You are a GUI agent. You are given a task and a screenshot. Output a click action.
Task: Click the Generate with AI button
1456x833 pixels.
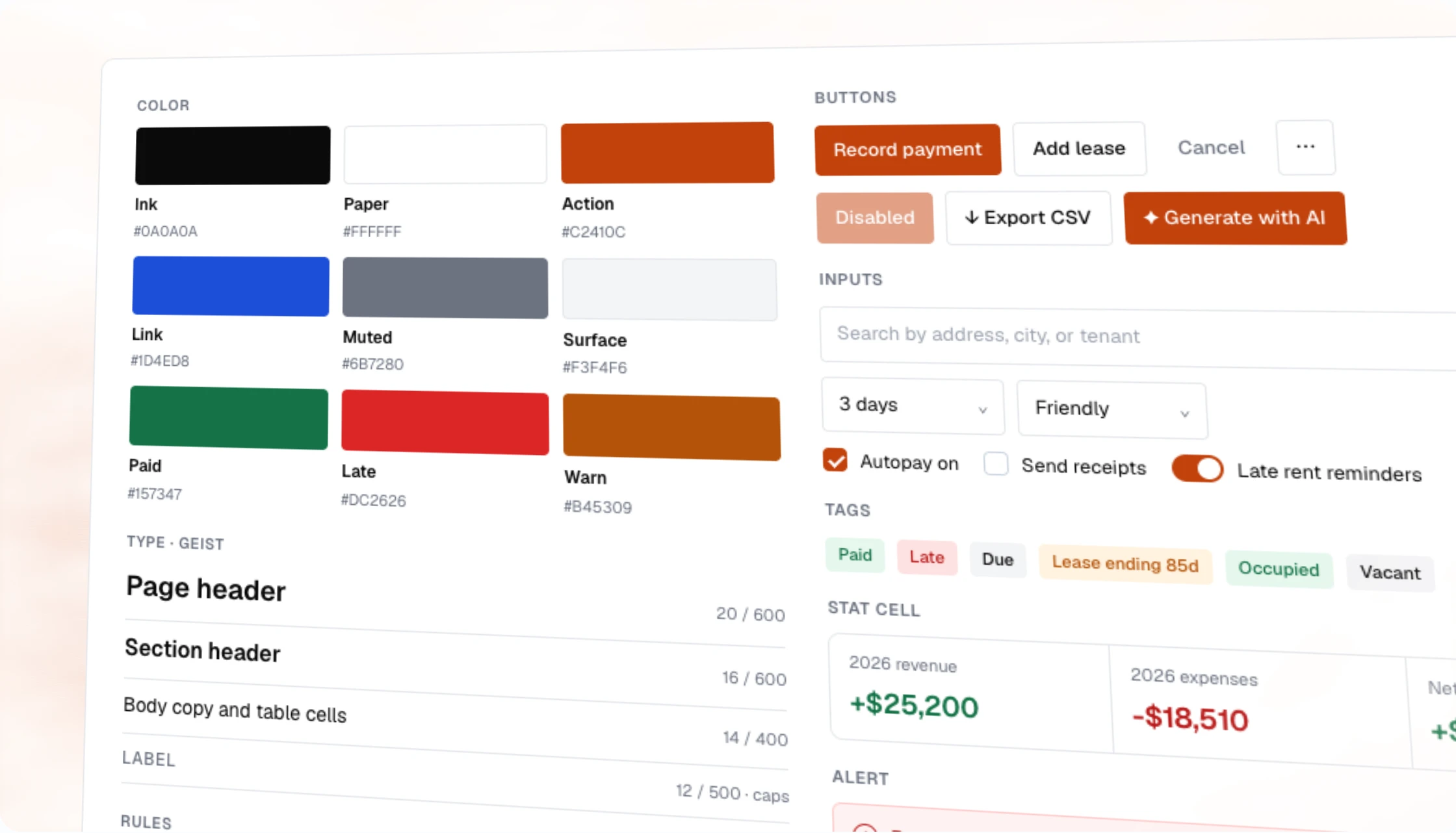tap(1235, 218)
